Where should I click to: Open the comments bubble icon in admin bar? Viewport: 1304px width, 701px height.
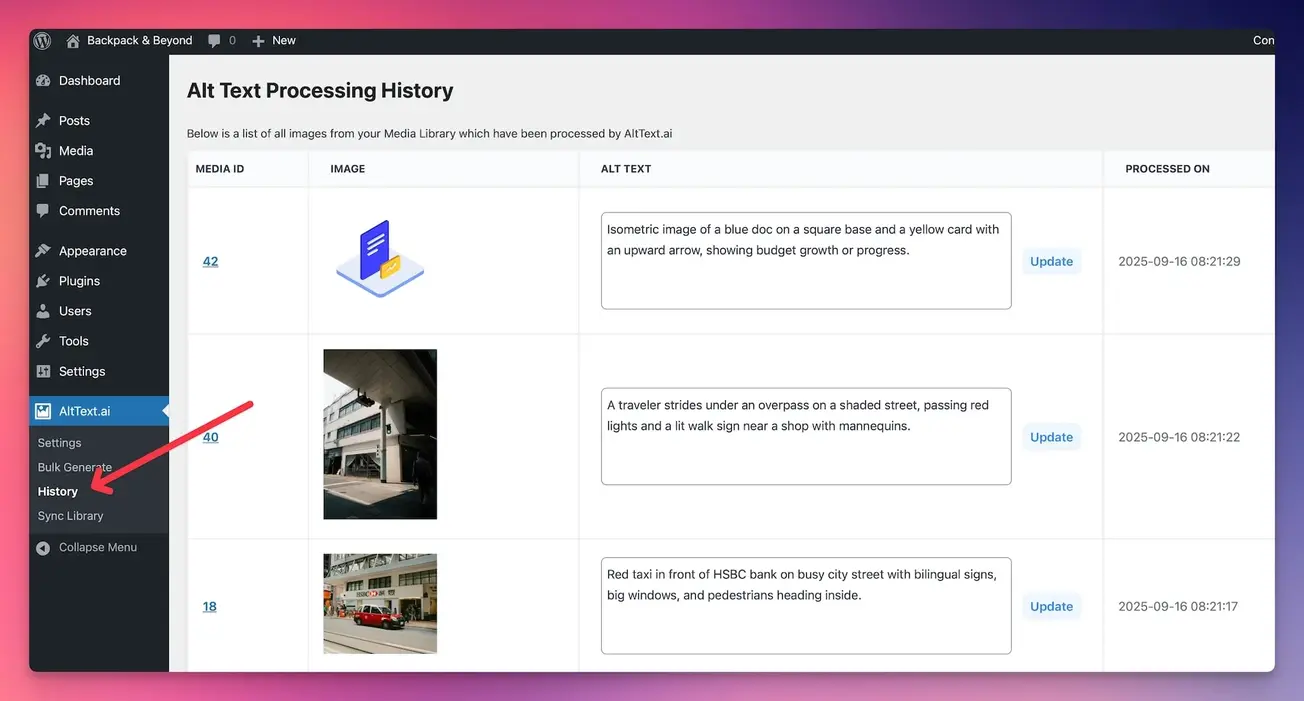click(x=214, y=41)
